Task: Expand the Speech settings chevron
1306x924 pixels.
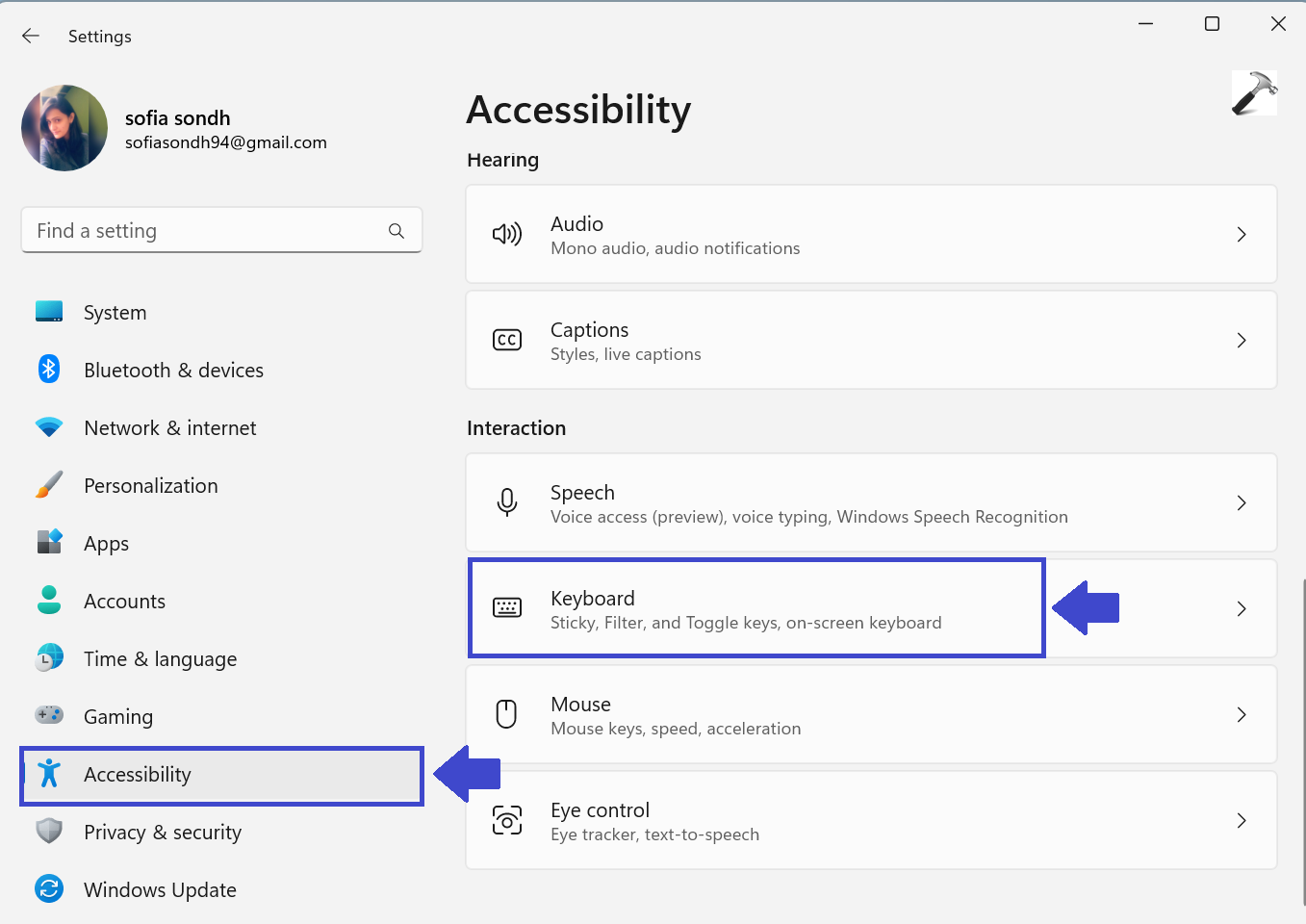Action: click(1241, 502)
